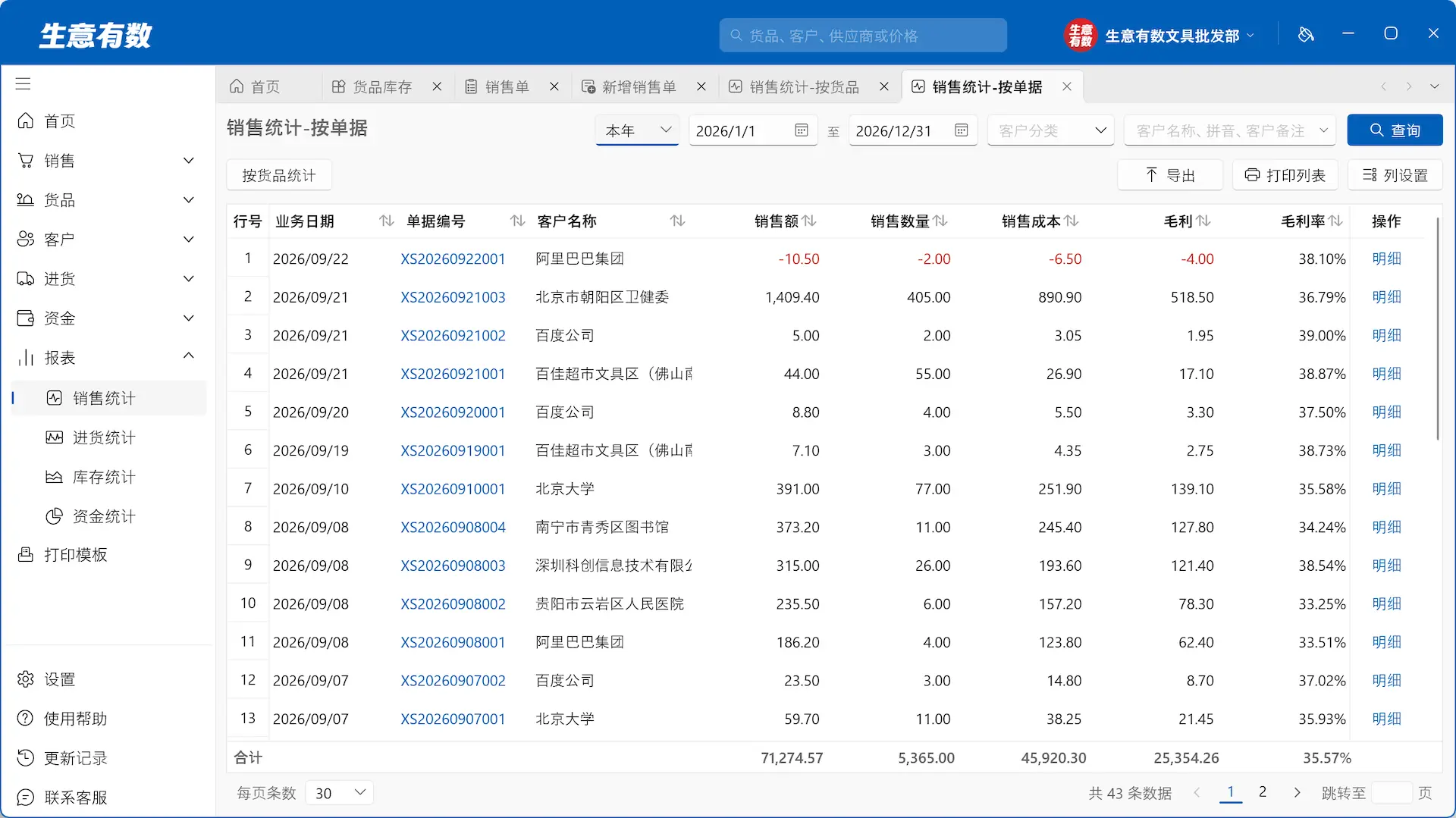Click the 按货品统计 button

pyautogui.click(x=279, y=175)
